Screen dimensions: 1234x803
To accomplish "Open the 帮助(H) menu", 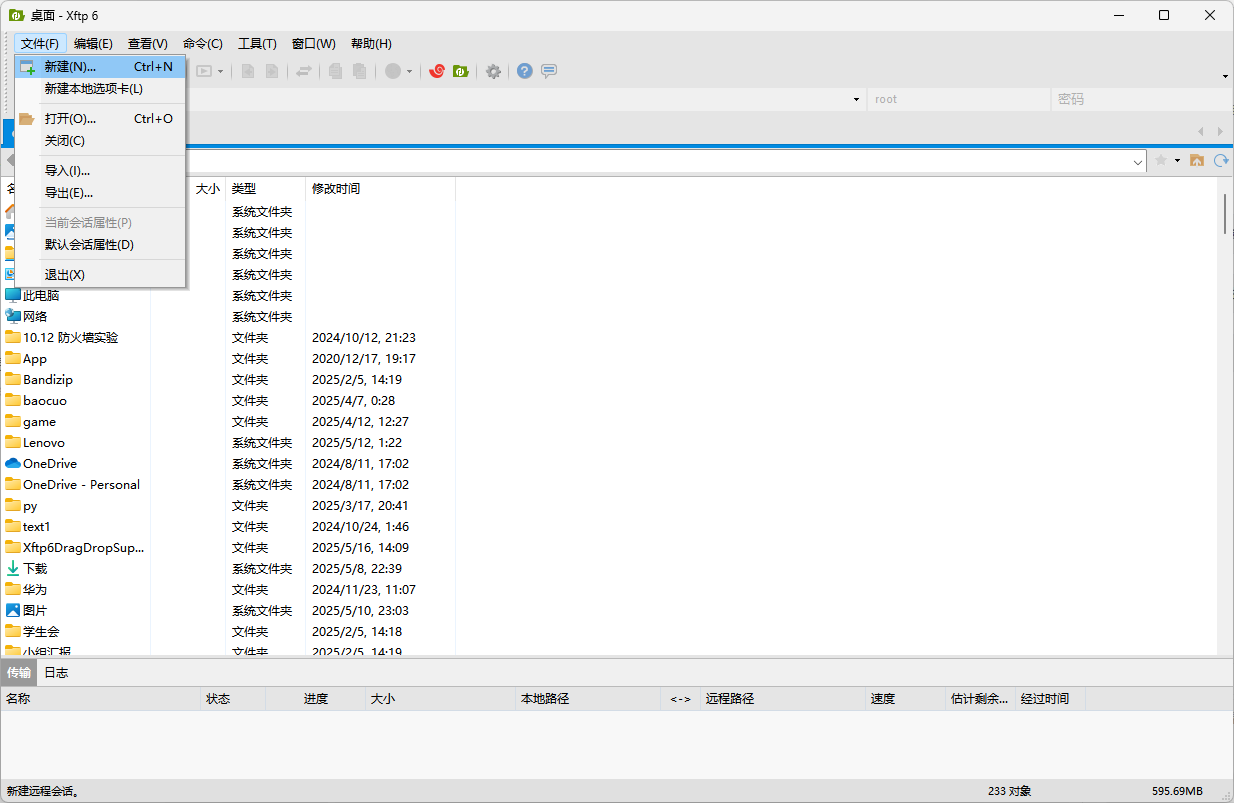I will pyautogui.click(x=371, y=44).
